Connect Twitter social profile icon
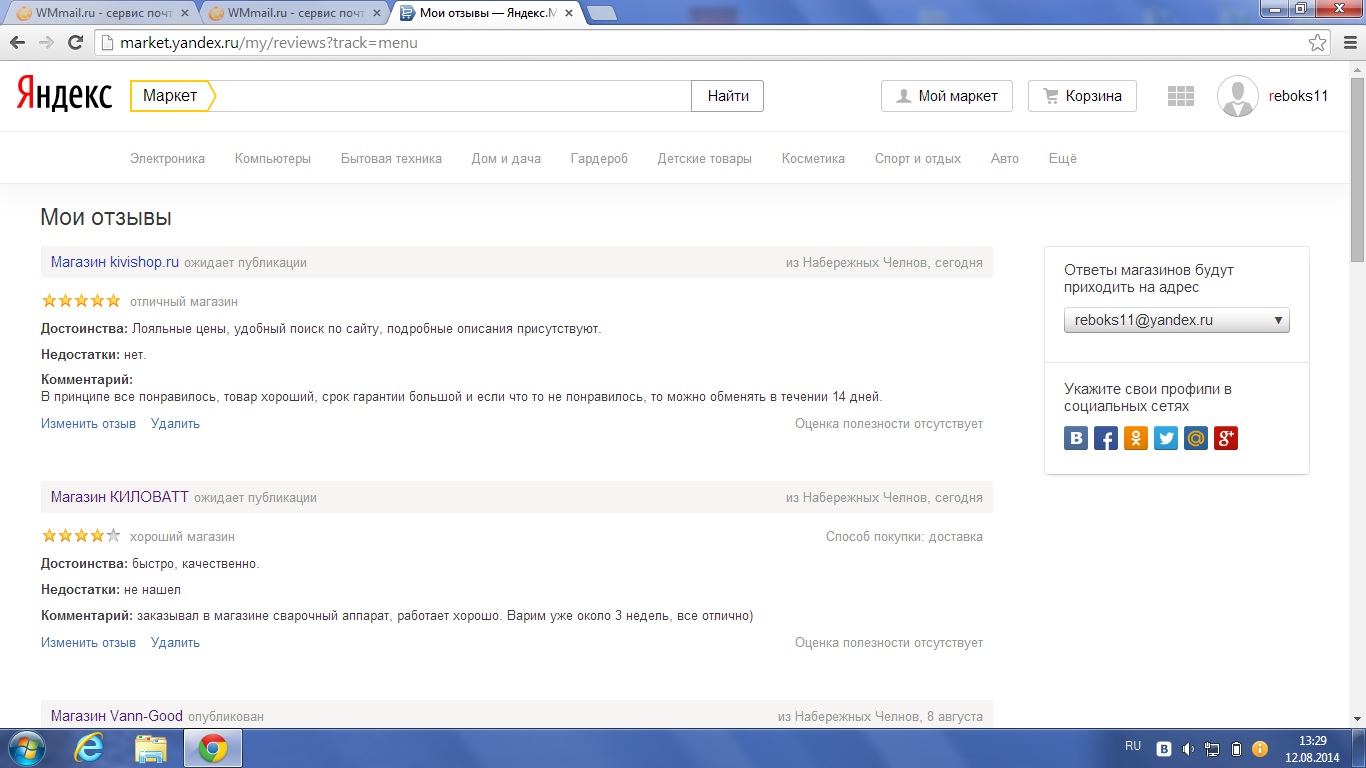The image size is (1366, 768). (x=1166, y=438)
